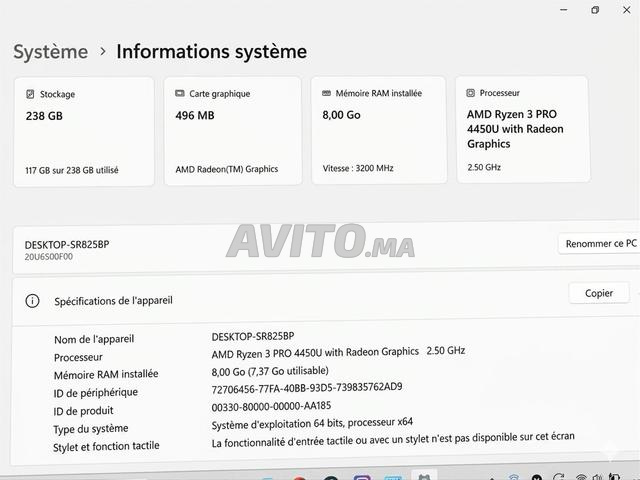
Task: Select the ID de périphérique value 72706456-77FA
Action: [307, 388]
